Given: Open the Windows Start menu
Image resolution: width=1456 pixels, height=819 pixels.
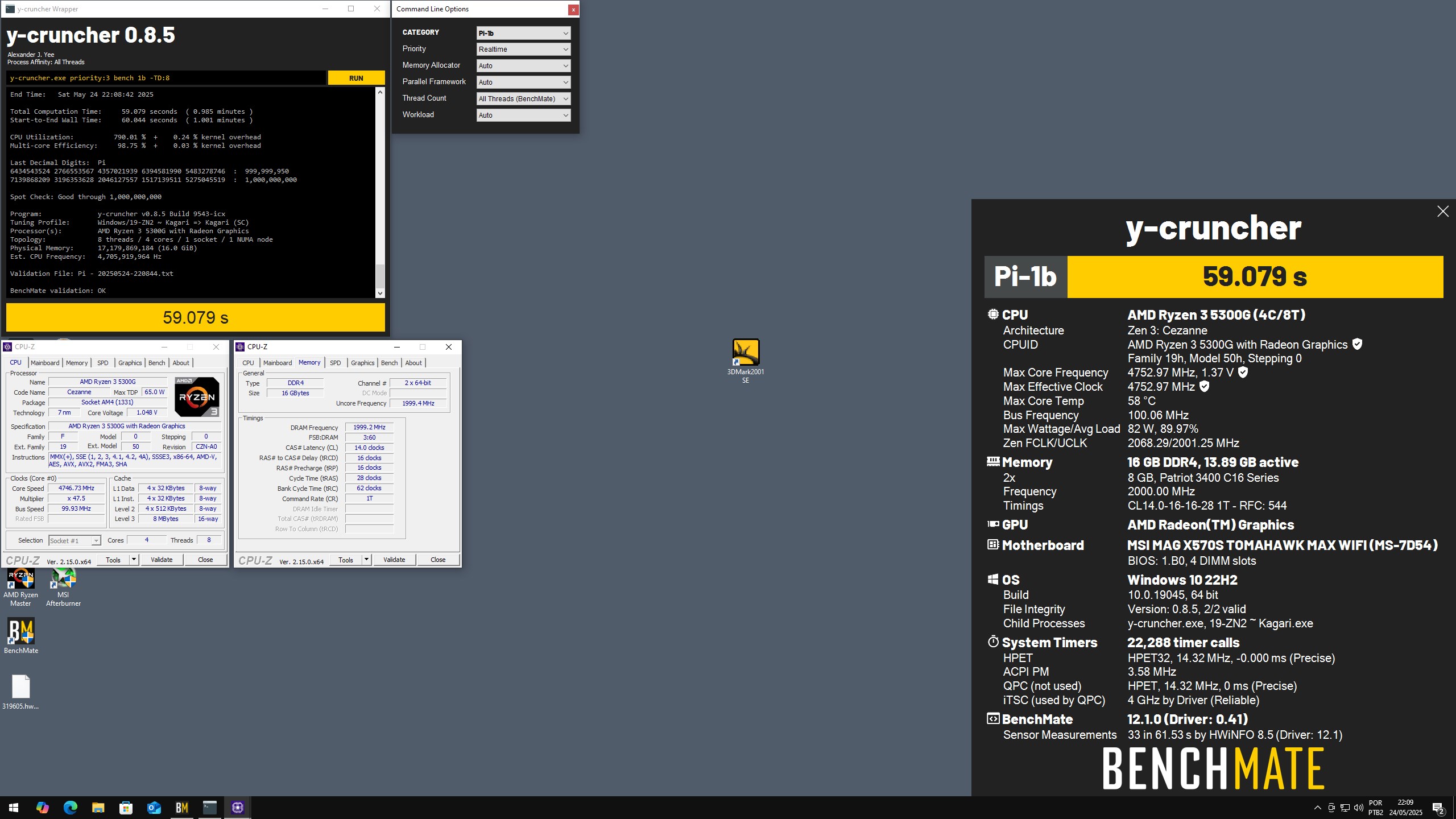Looking at the screenshot, I should pos(14,808).
